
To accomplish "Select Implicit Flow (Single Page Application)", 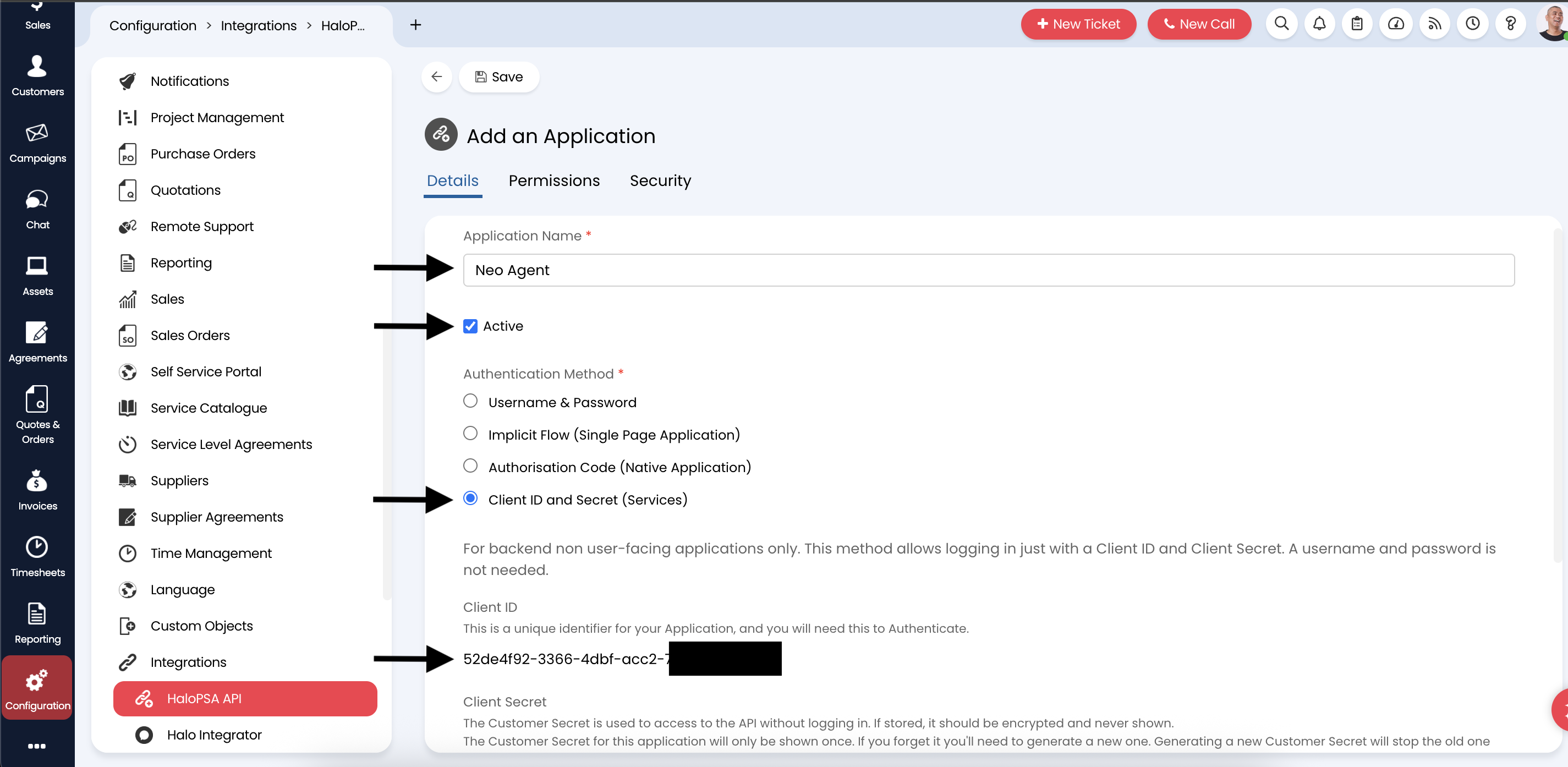I will point(470,433).
